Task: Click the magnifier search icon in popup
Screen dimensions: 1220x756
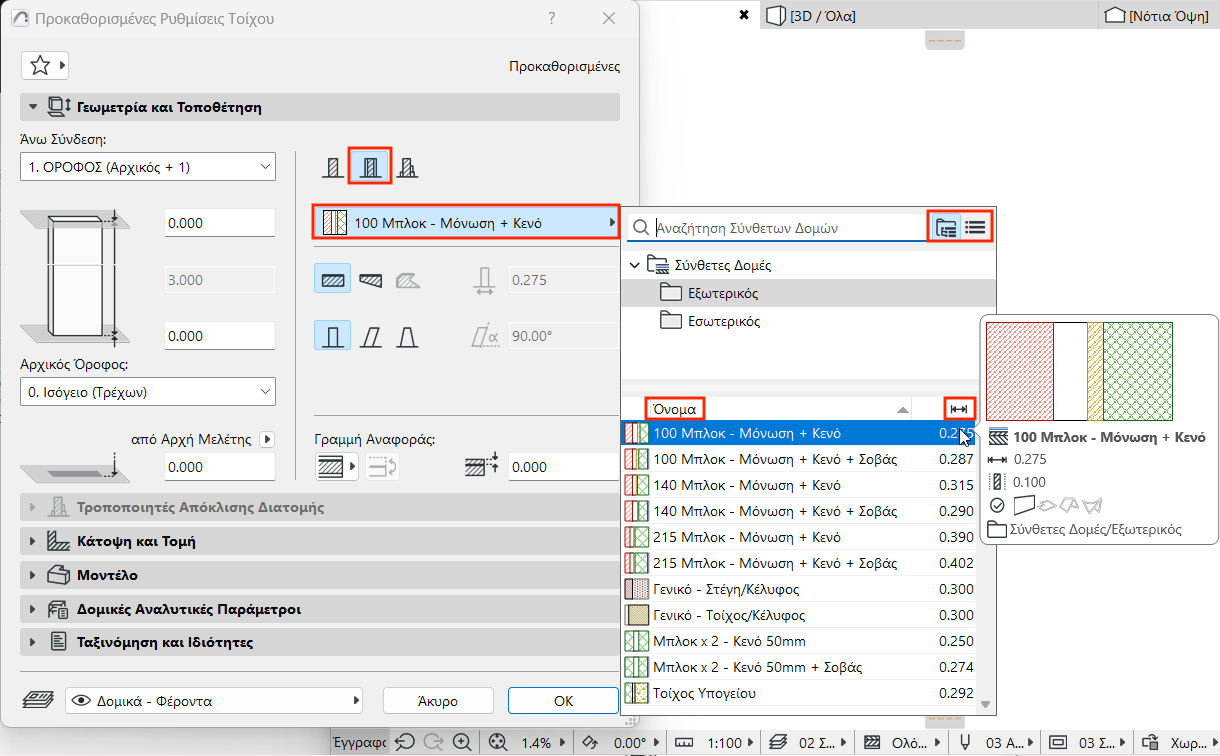Action: click(x=639, y=228)
